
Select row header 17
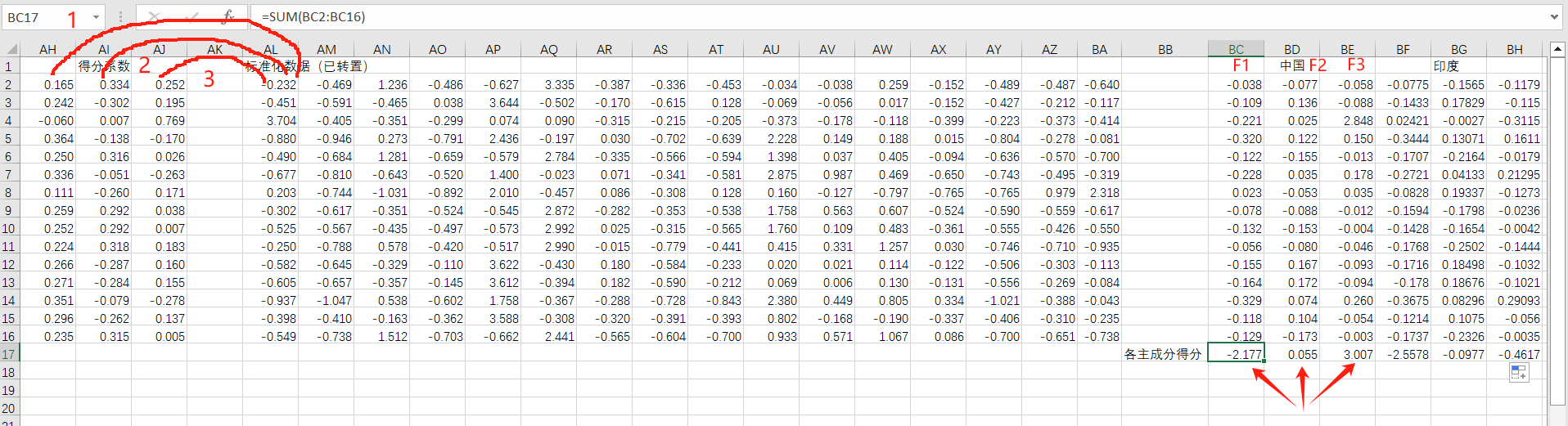8,354
